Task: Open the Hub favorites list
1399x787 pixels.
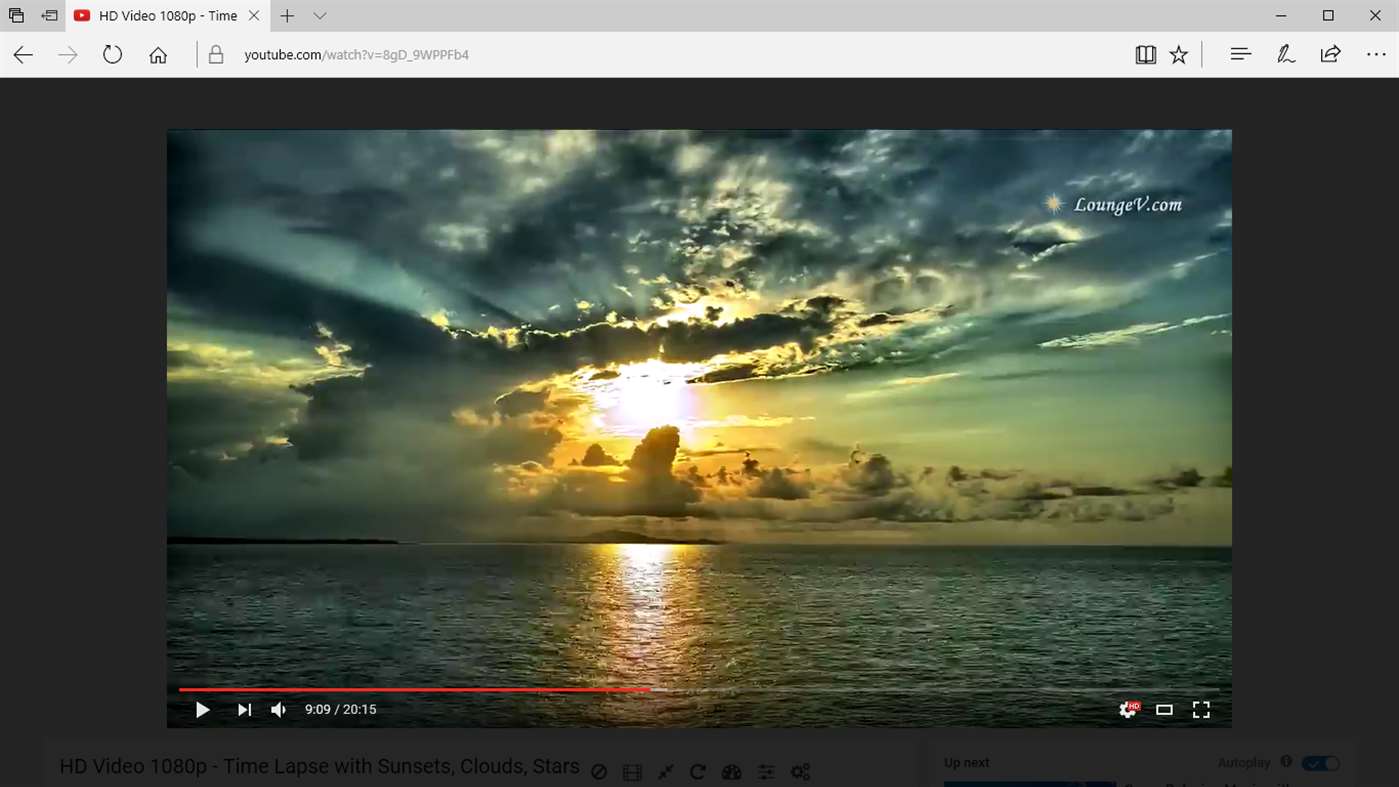Action: tap(1241, 55)
